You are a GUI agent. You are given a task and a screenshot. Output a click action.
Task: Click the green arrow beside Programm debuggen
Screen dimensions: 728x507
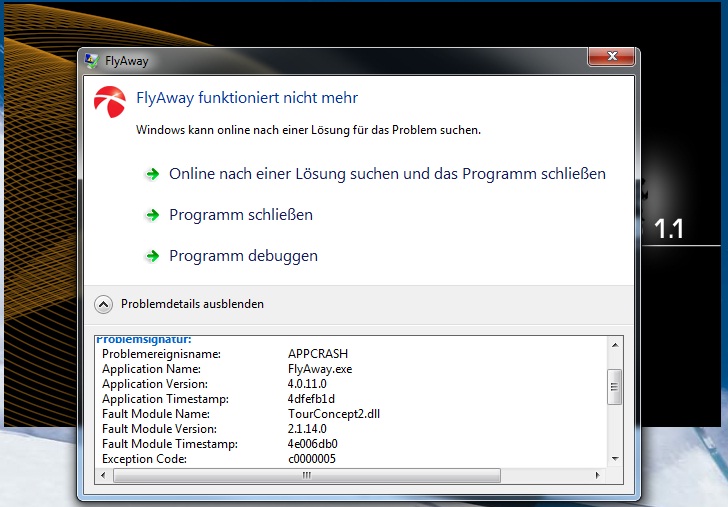153,256
